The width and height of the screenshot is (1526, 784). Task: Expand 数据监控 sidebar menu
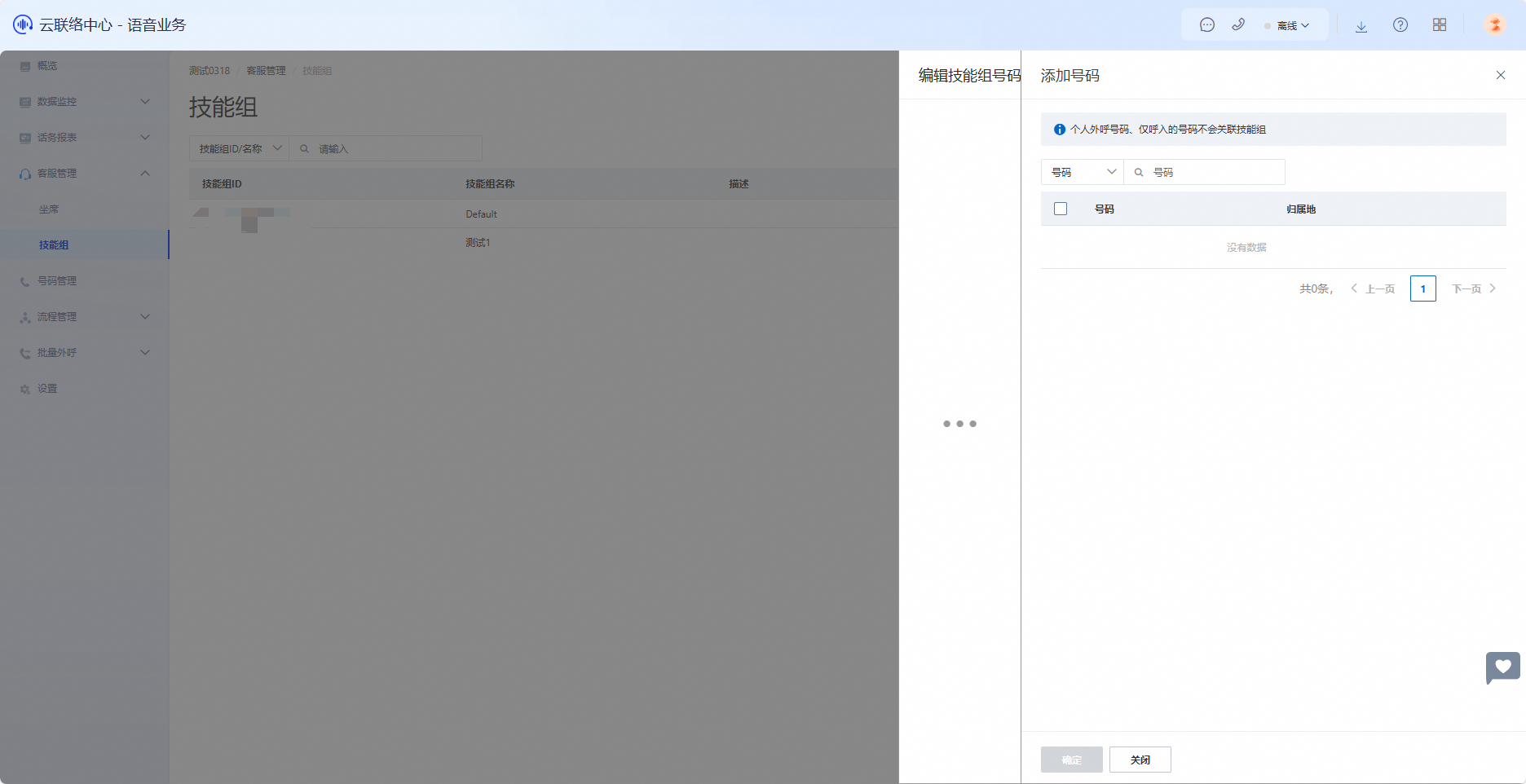[x=85, y=102]
